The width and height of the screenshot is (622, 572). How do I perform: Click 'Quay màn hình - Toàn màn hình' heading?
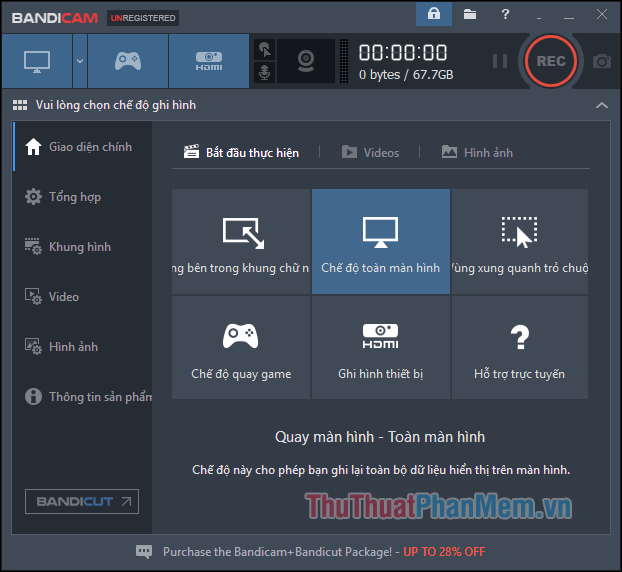coord(380,437)
